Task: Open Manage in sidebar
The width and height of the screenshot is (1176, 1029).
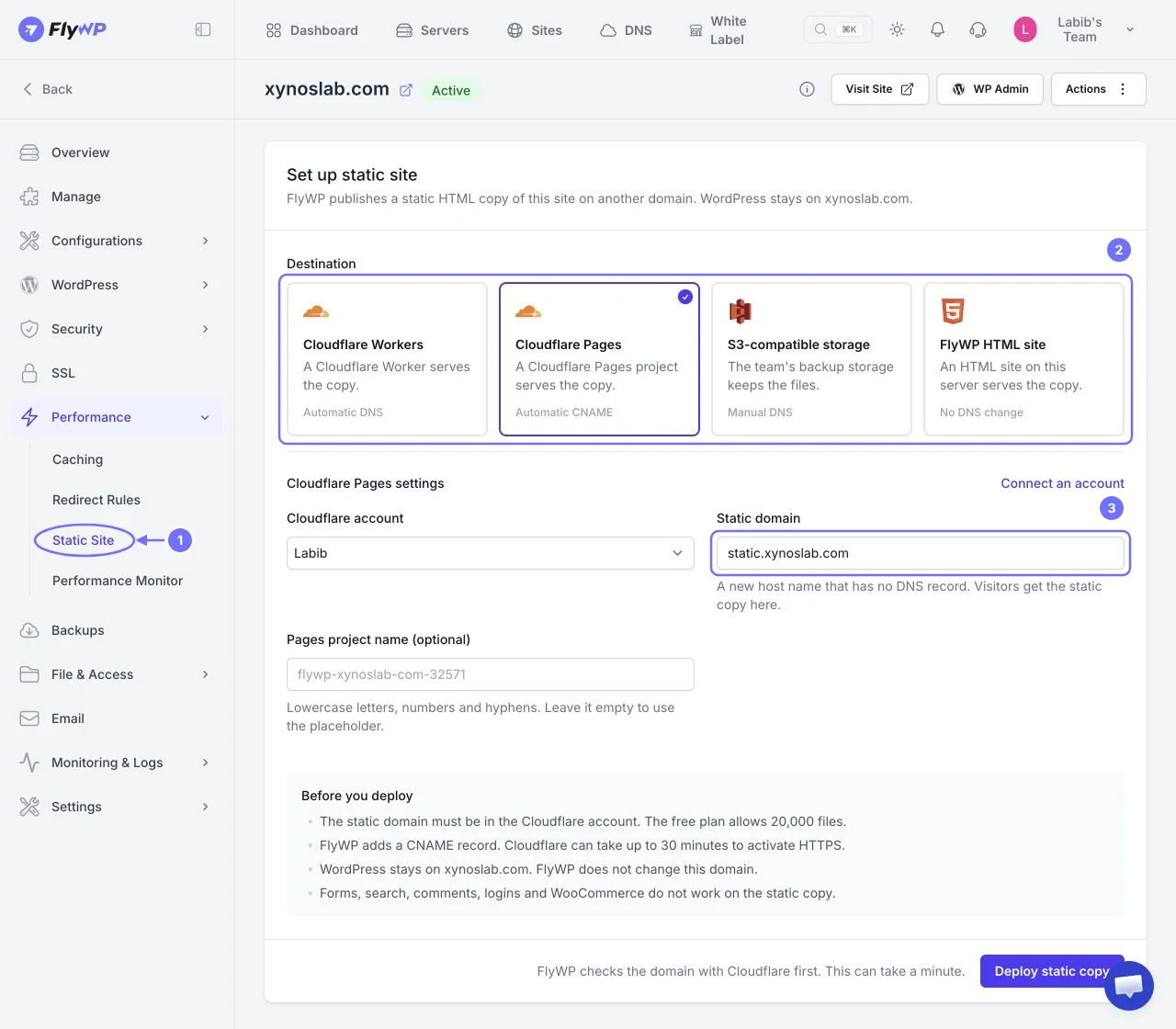Action: pyautogui.click(x=117, y=197)
